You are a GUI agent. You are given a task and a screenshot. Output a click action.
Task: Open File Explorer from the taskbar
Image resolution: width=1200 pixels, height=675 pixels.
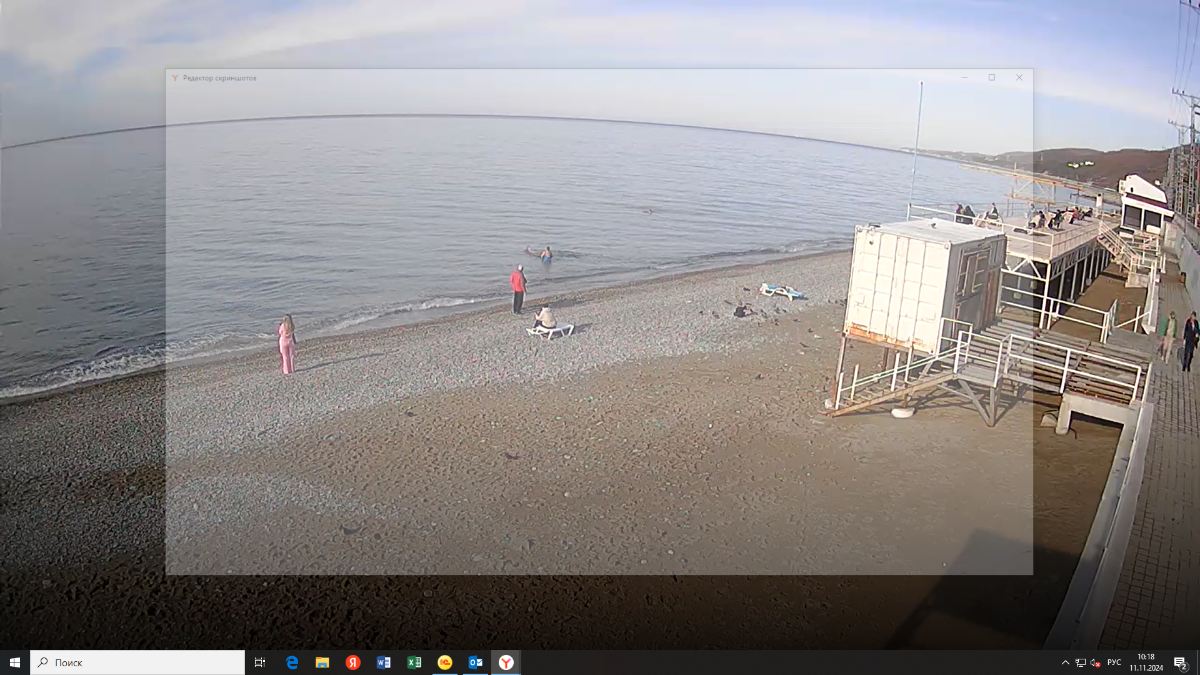click(x=322, y=662)
